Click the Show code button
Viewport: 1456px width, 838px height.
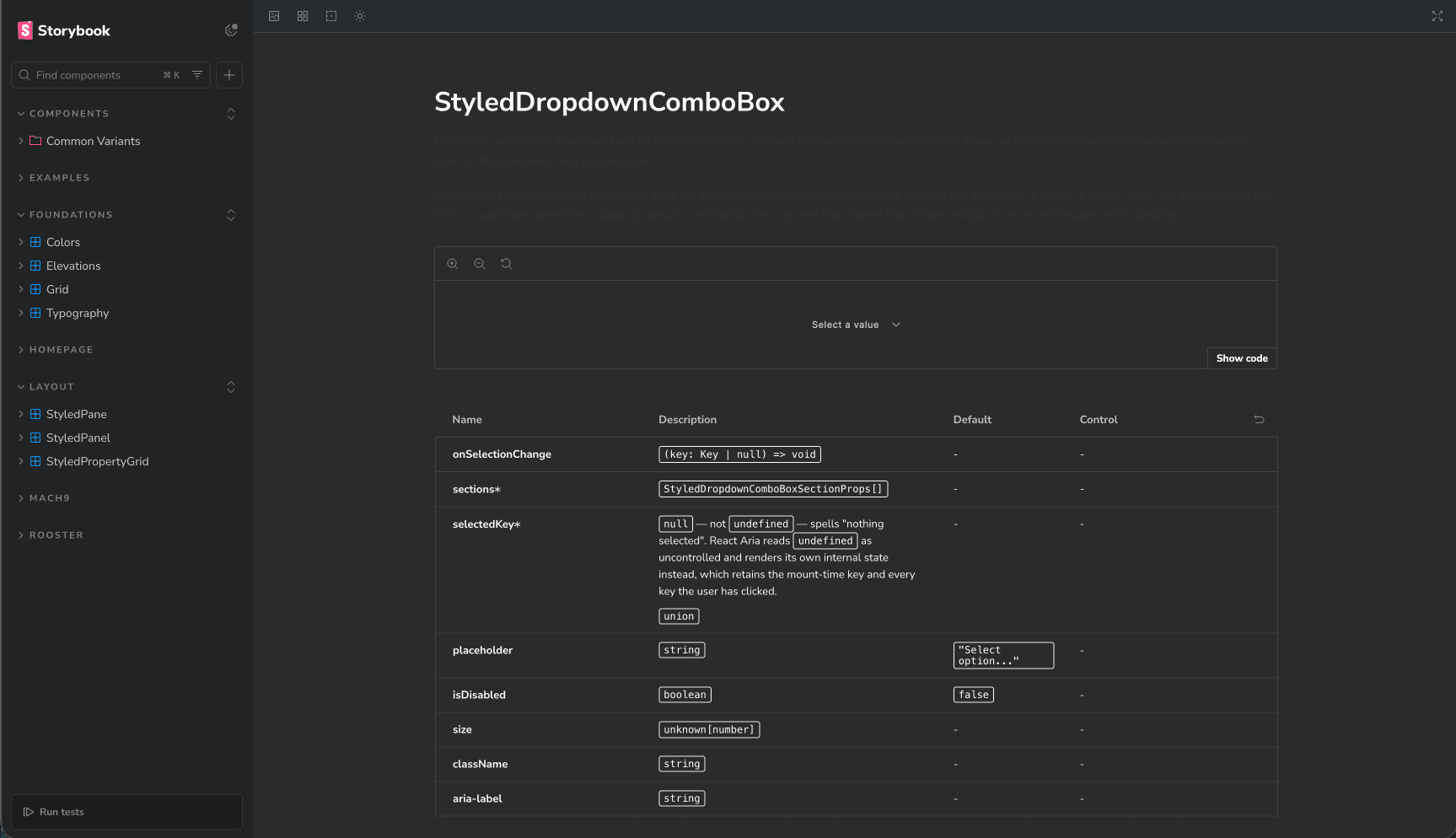pyautogui.click(x=1242, y=358)
